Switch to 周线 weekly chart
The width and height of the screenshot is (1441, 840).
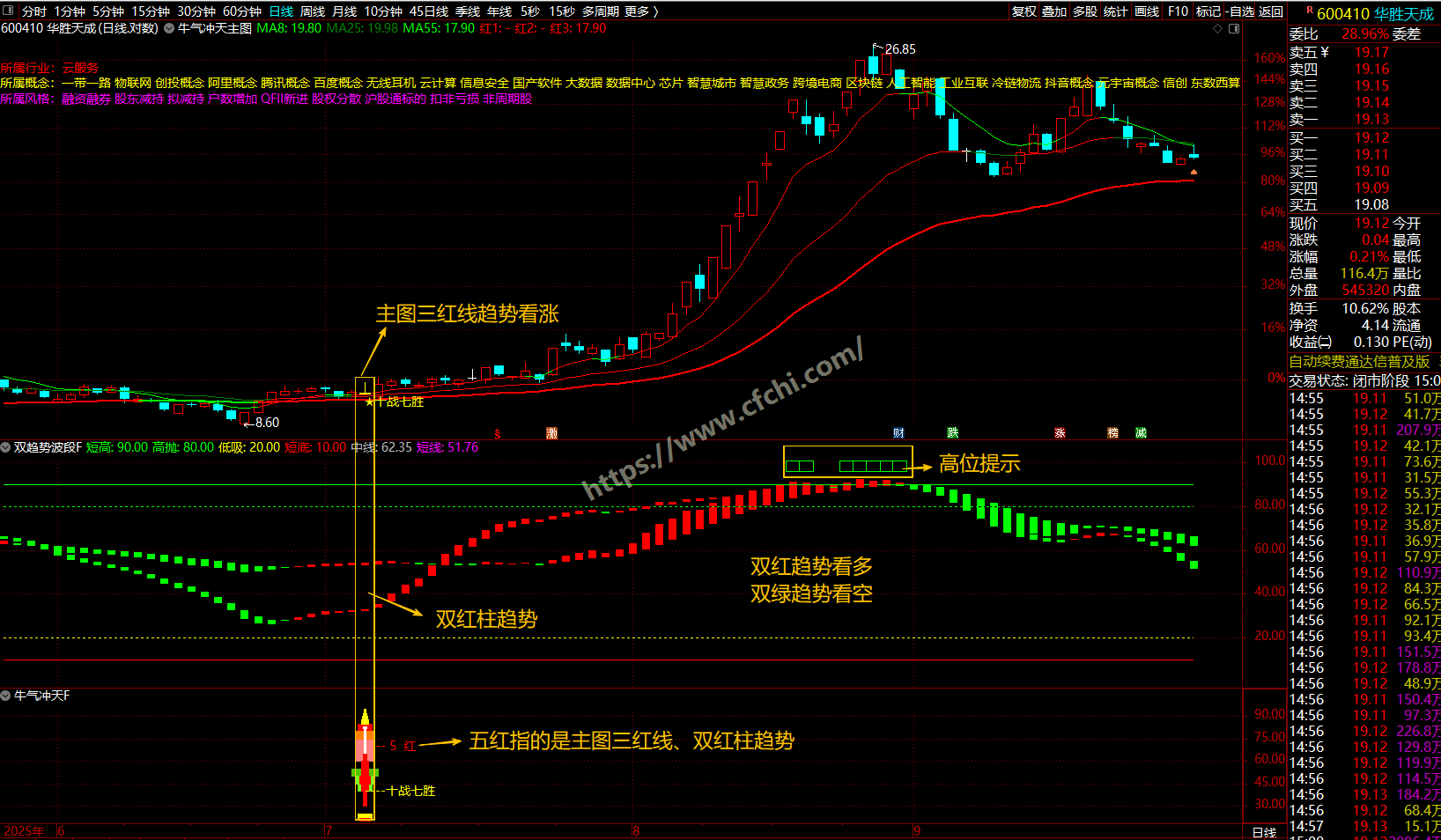[313, 11]
